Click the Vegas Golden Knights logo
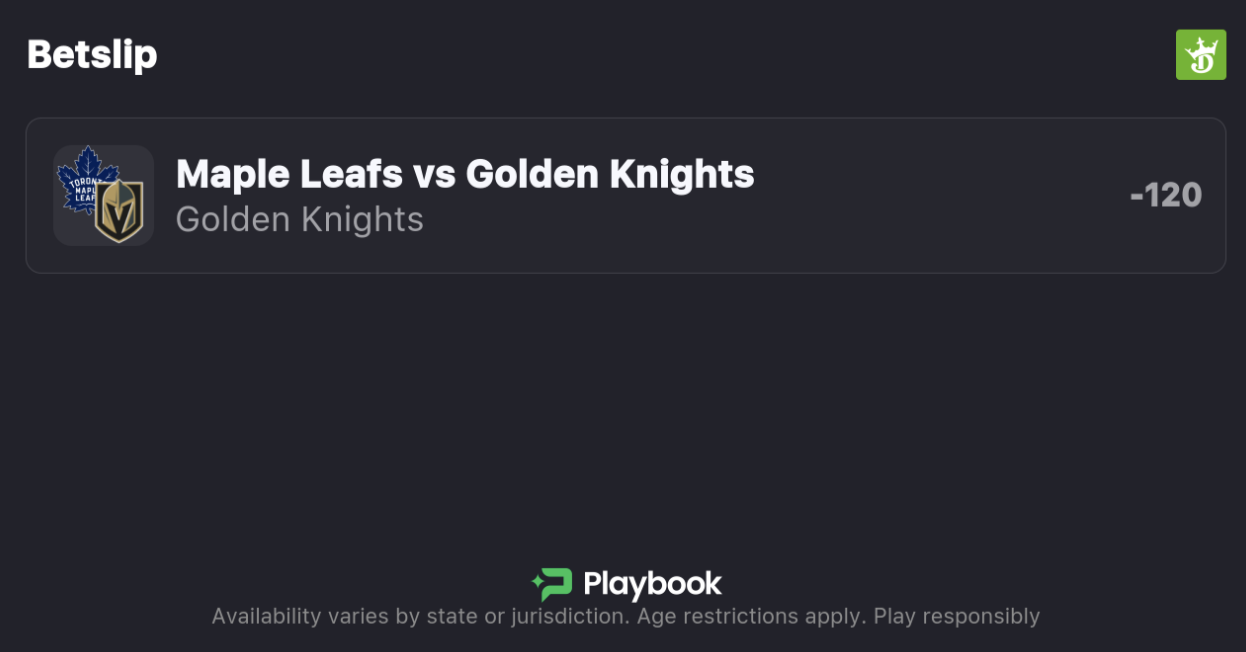This screenshot has width=1246, height=652. tap(119, 211)
